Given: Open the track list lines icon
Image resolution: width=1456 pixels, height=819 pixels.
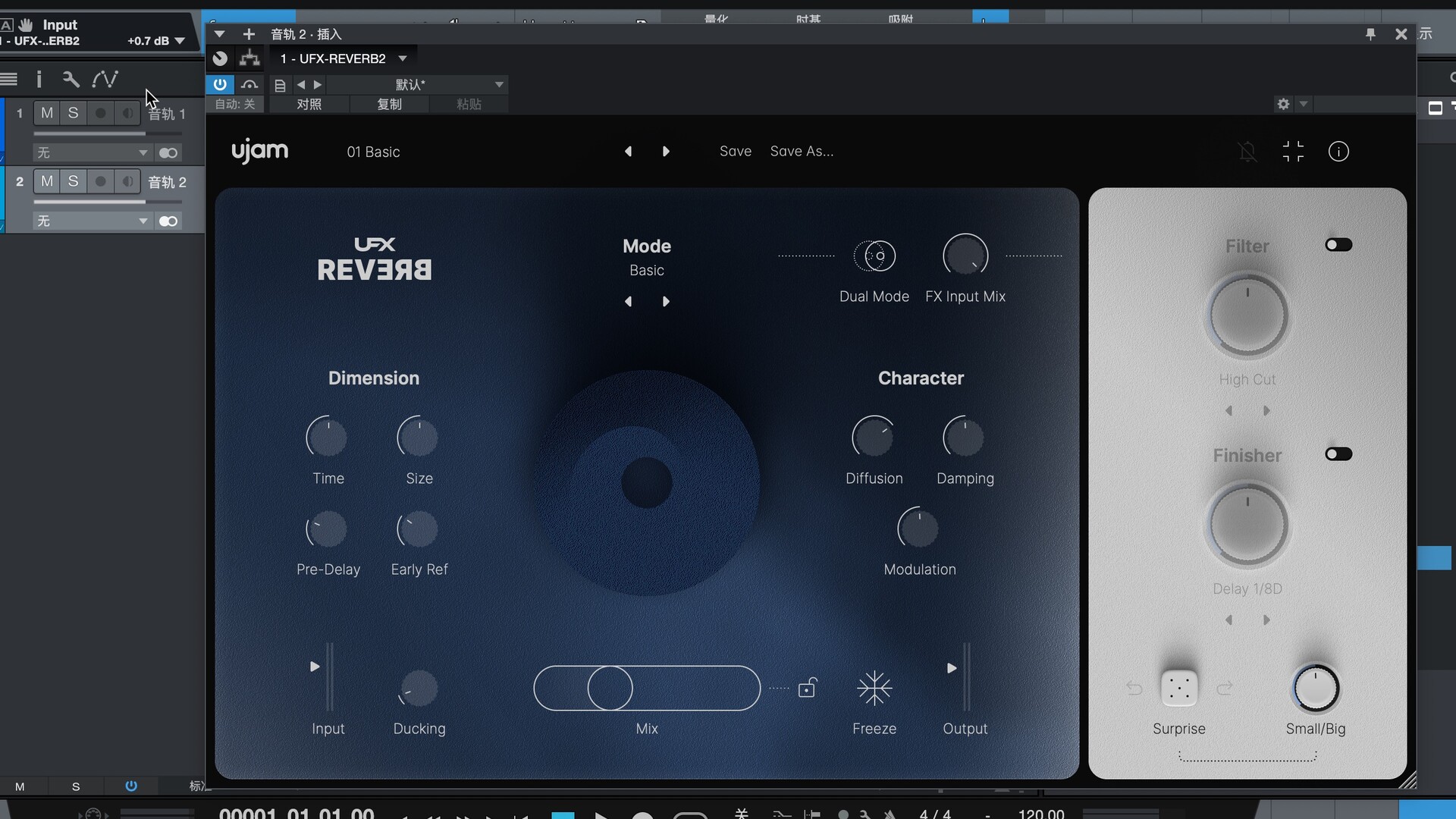Looking at the screenshot, I should pyautogui.click(x=9, y=79).
